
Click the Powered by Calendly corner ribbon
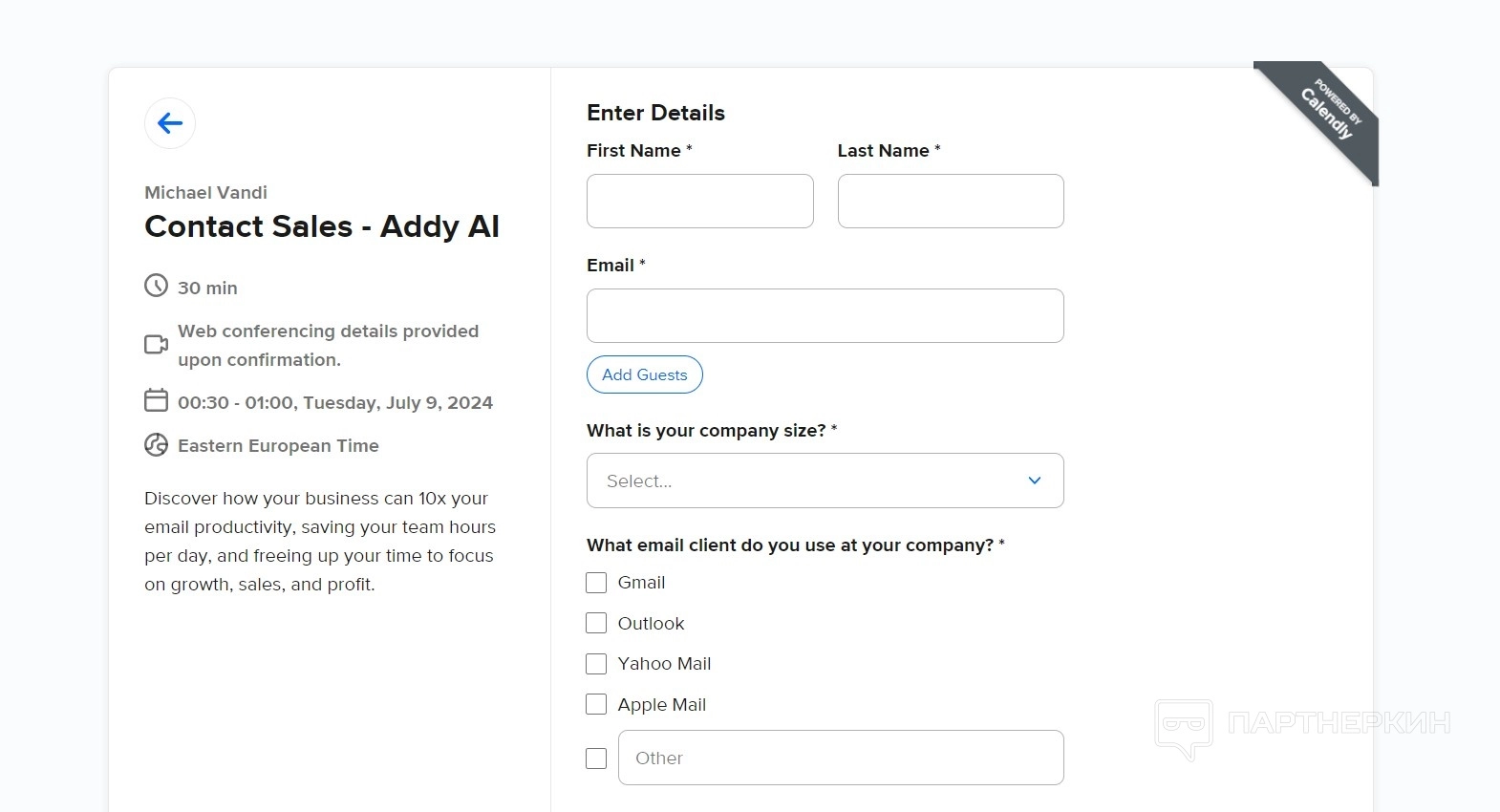click(1328, 113)
